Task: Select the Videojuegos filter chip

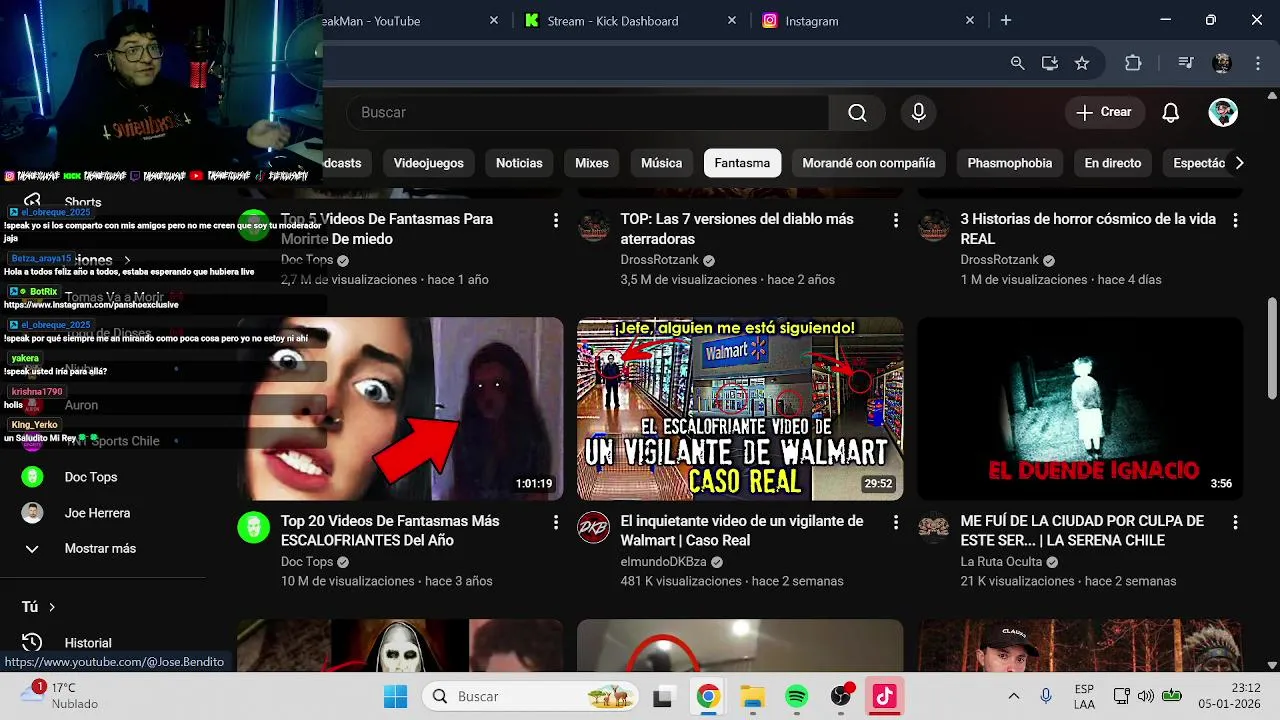Action: 429,163
